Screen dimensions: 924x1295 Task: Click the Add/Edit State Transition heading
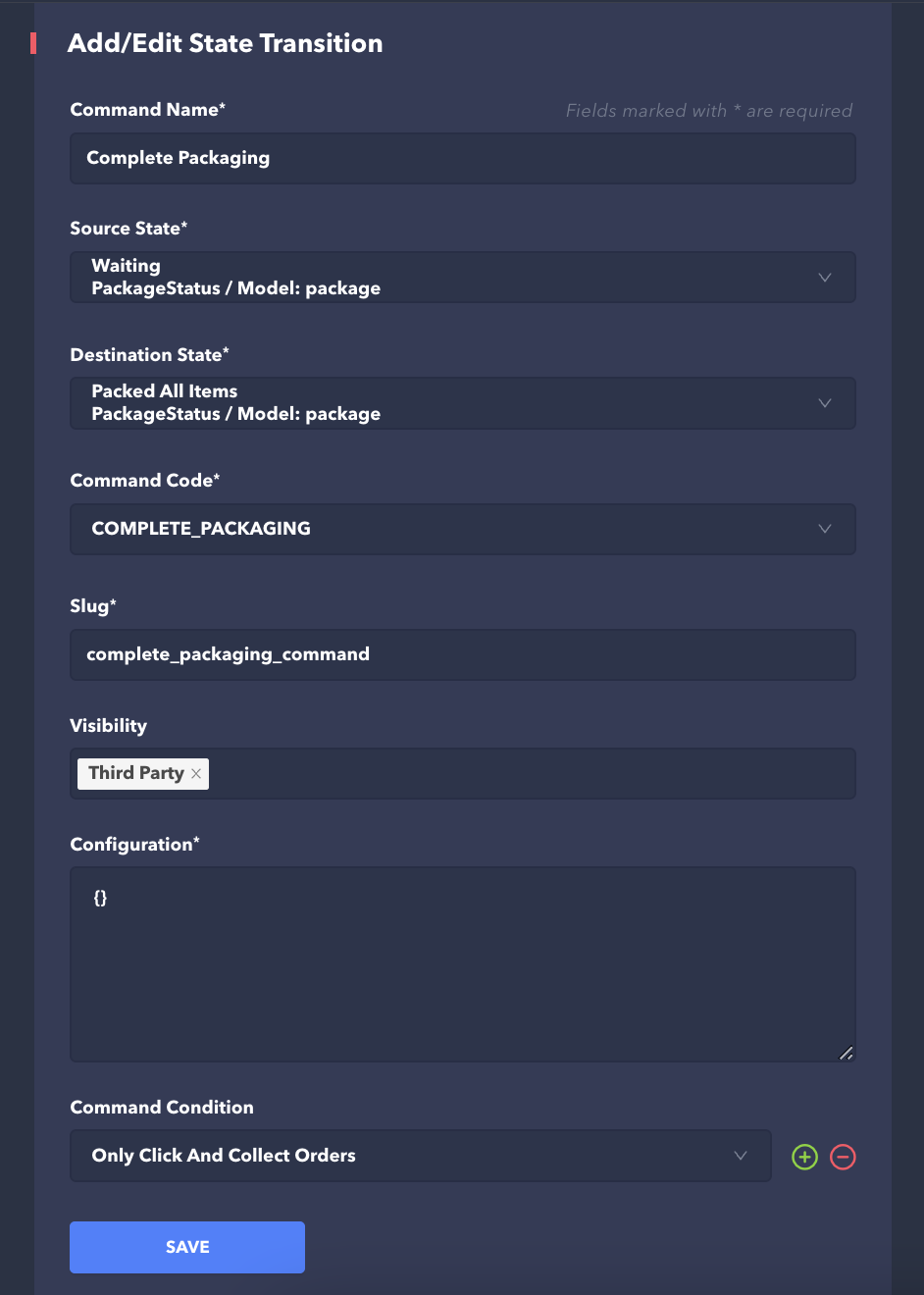(x=225, y=43)
